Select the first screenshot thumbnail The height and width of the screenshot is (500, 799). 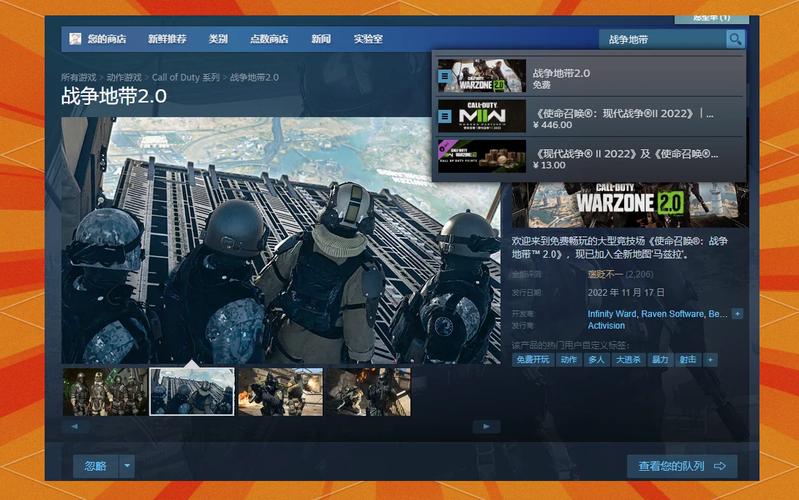[104, 391]
